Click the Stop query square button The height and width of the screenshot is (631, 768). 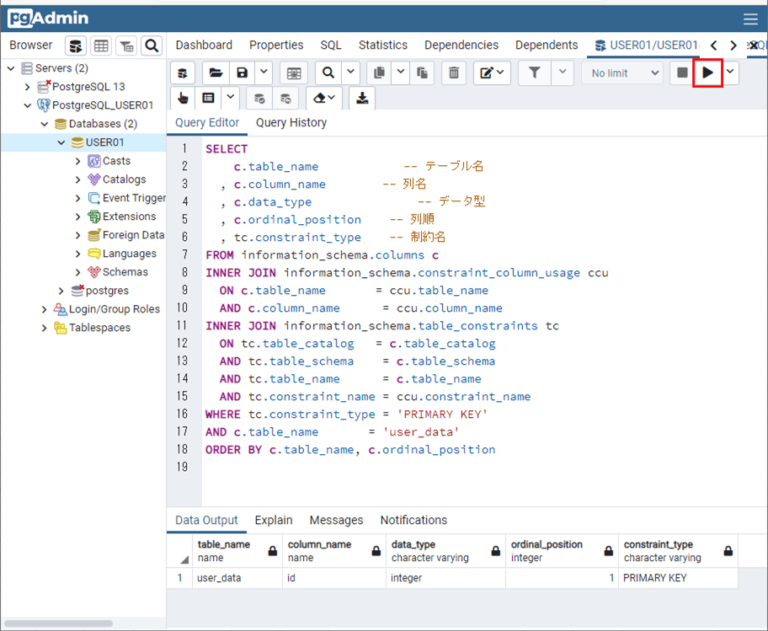[x=682, y=72]
